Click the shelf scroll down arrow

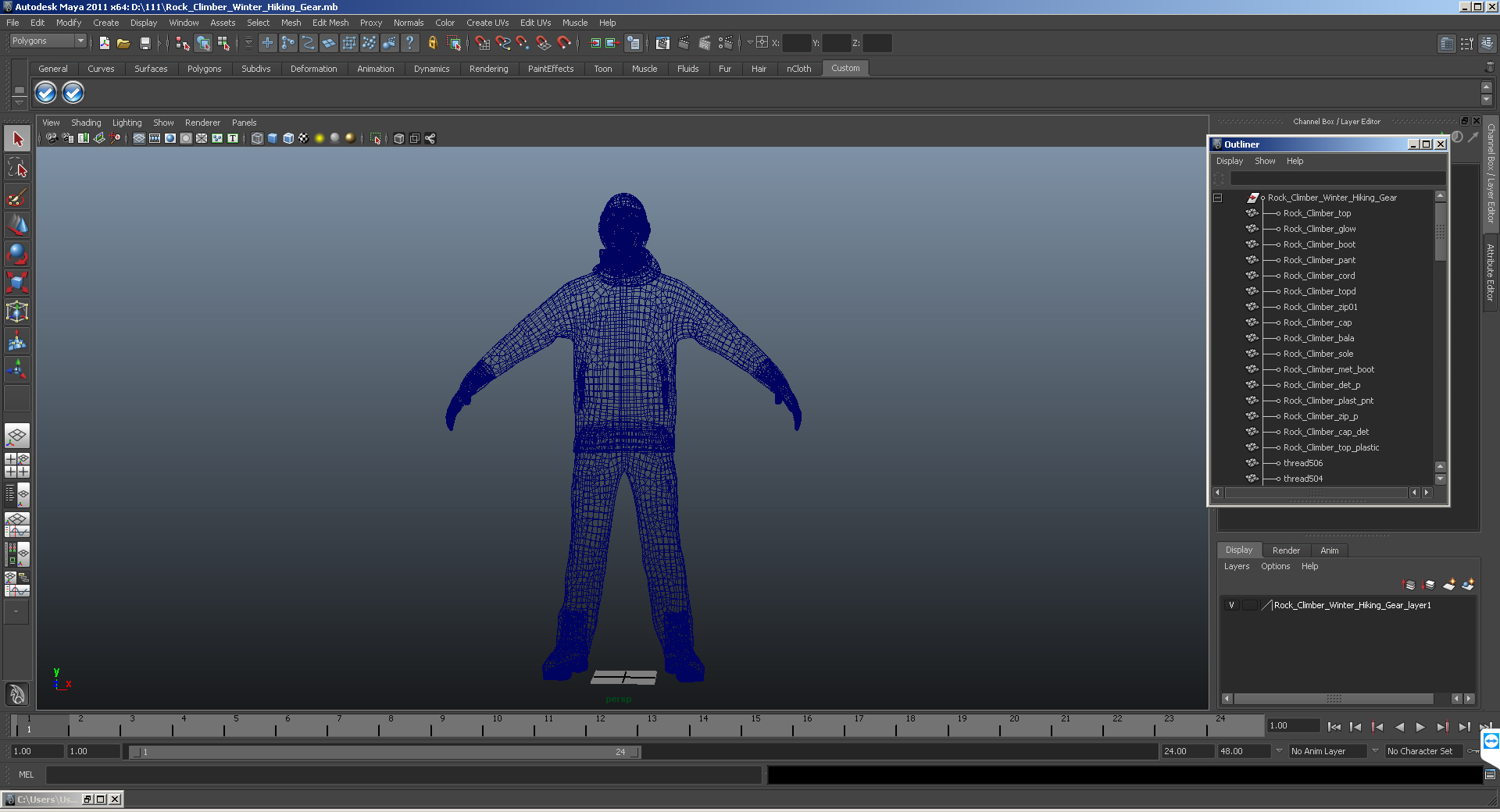coord(1487,99)
